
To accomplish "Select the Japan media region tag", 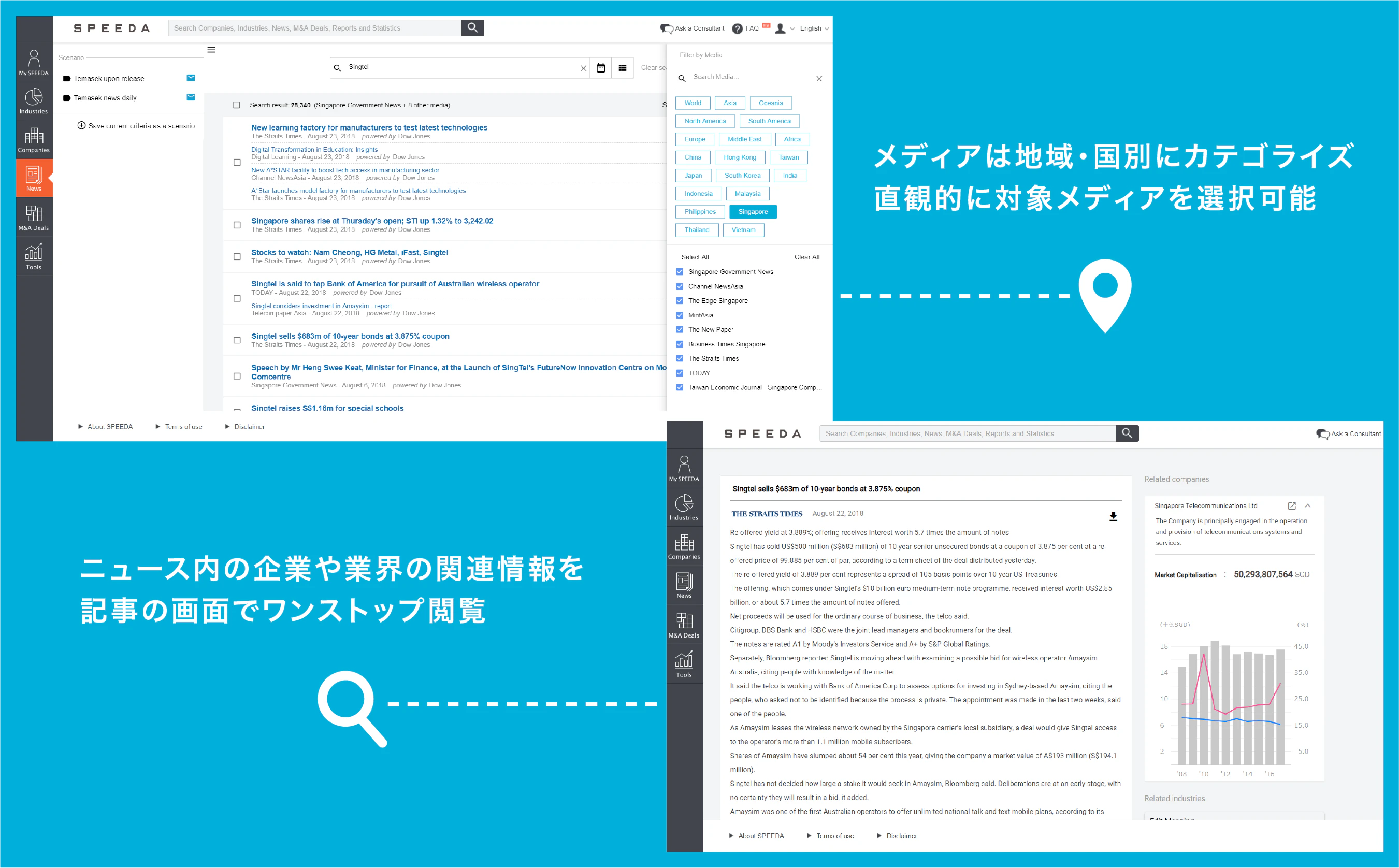I will pos(693,176).
